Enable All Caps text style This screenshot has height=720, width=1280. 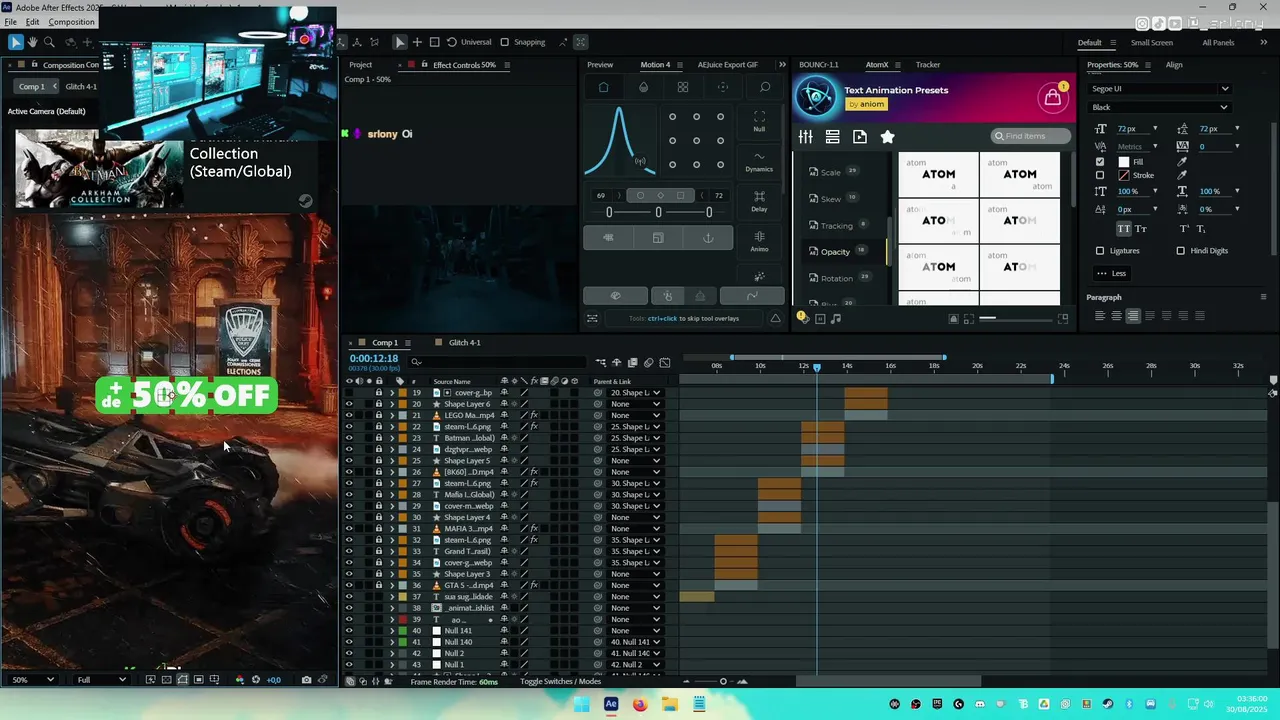pos(1124,229)
